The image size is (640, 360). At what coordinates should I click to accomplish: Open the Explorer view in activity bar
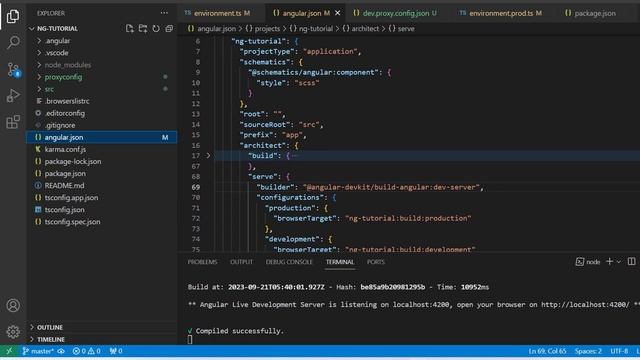click(13, 16)
